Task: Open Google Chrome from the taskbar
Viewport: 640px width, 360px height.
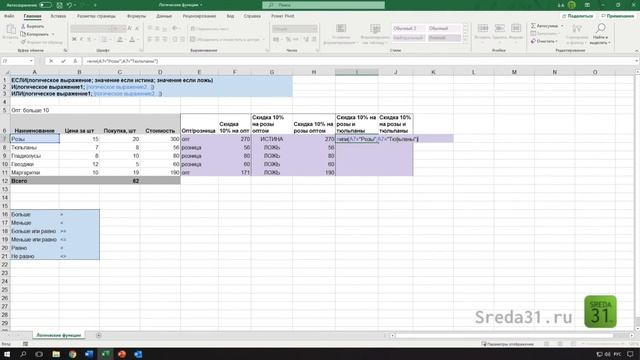Action: coord(72,354)
